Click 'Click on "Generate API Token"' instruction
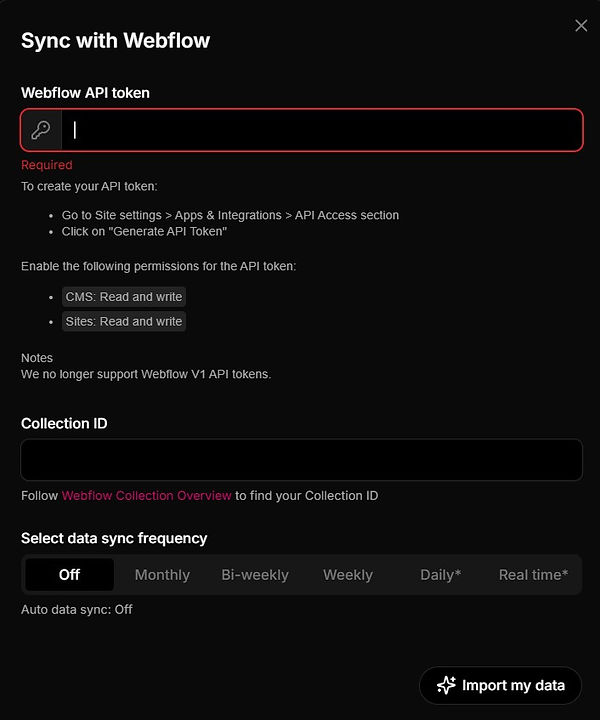This screenshot has width=600, height=720. point(144,231)
